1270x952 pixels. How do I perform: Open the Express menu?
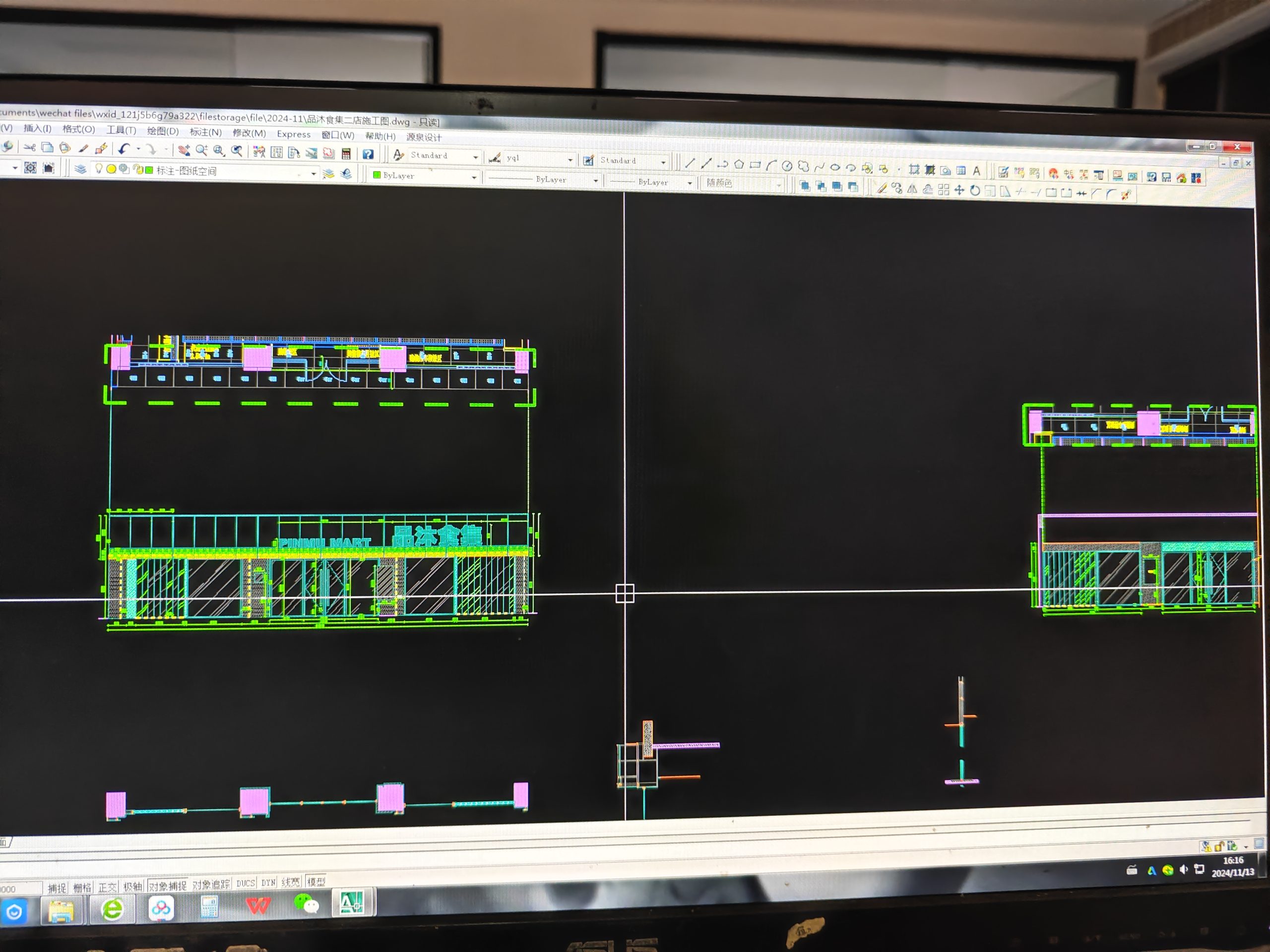tap(293, 134)
